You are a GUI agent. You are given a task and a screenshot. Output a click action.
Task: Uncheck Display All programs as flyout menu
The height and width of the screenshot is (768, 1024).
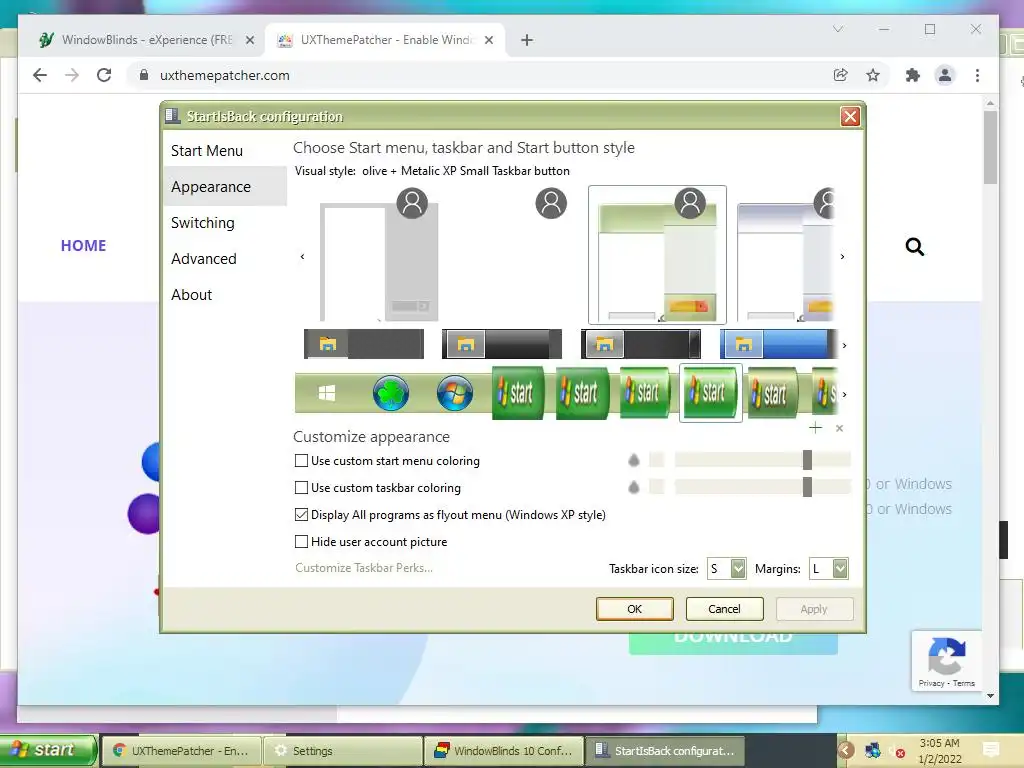pos(301,515)
